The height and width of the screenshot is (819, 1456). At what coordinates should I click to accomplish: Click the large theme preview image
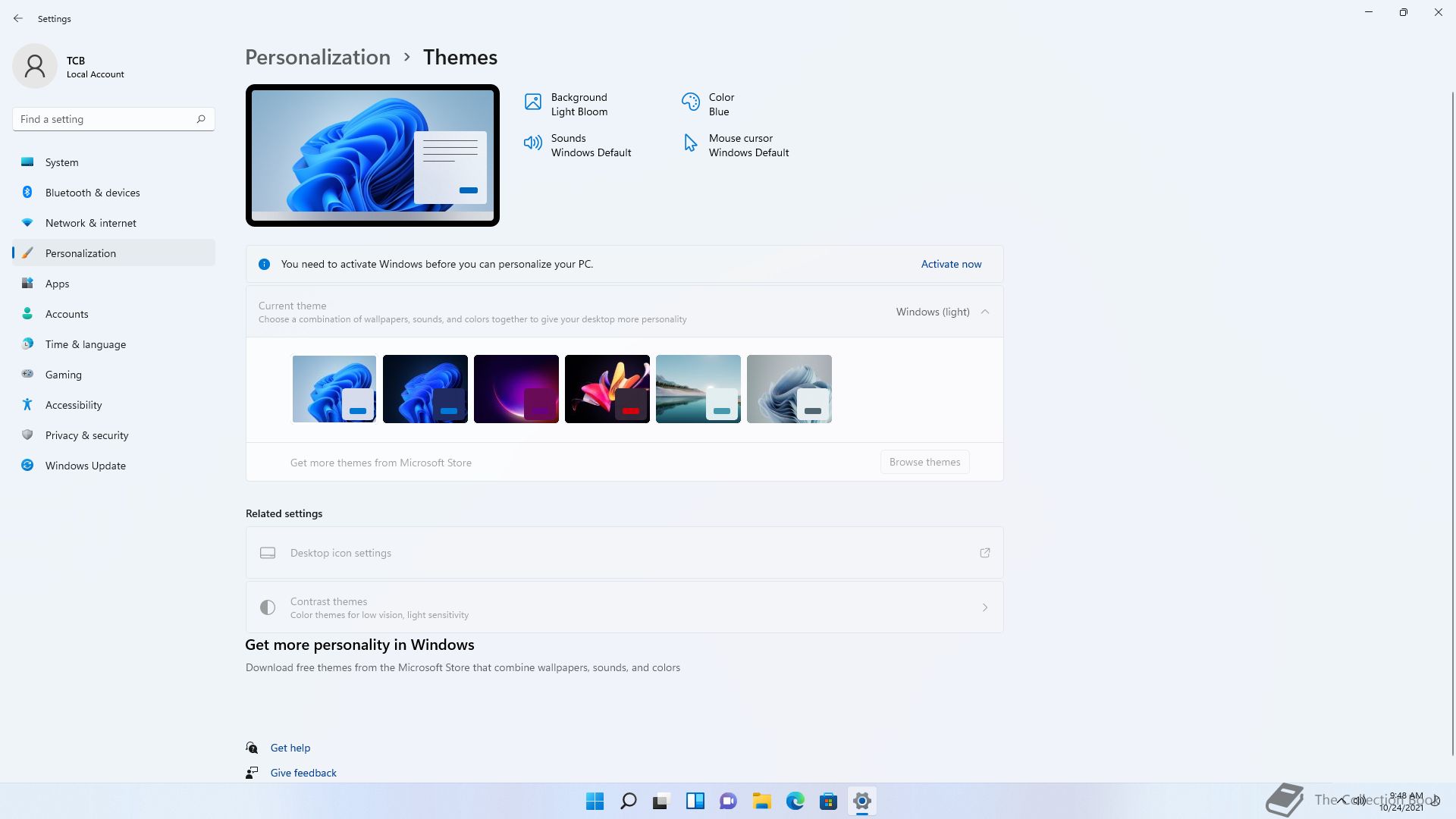point(372,155)
